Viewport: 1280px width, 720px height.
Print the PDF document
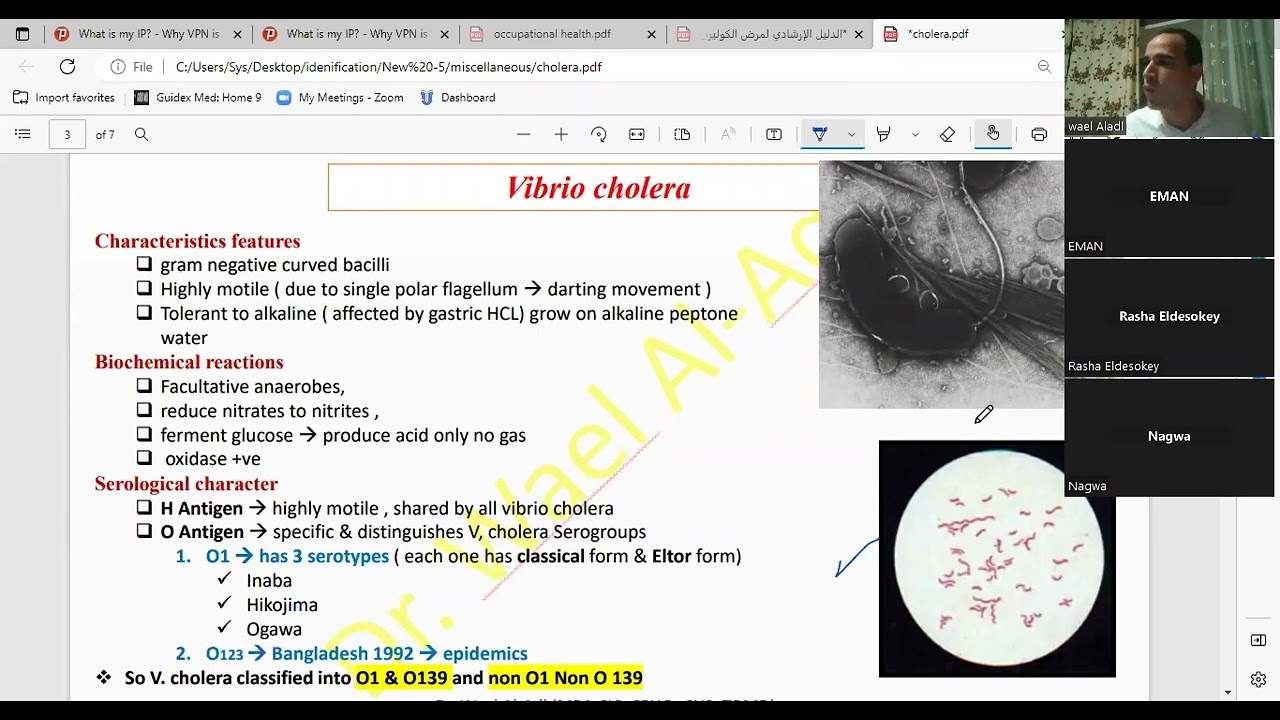[x=1039, y=134]
